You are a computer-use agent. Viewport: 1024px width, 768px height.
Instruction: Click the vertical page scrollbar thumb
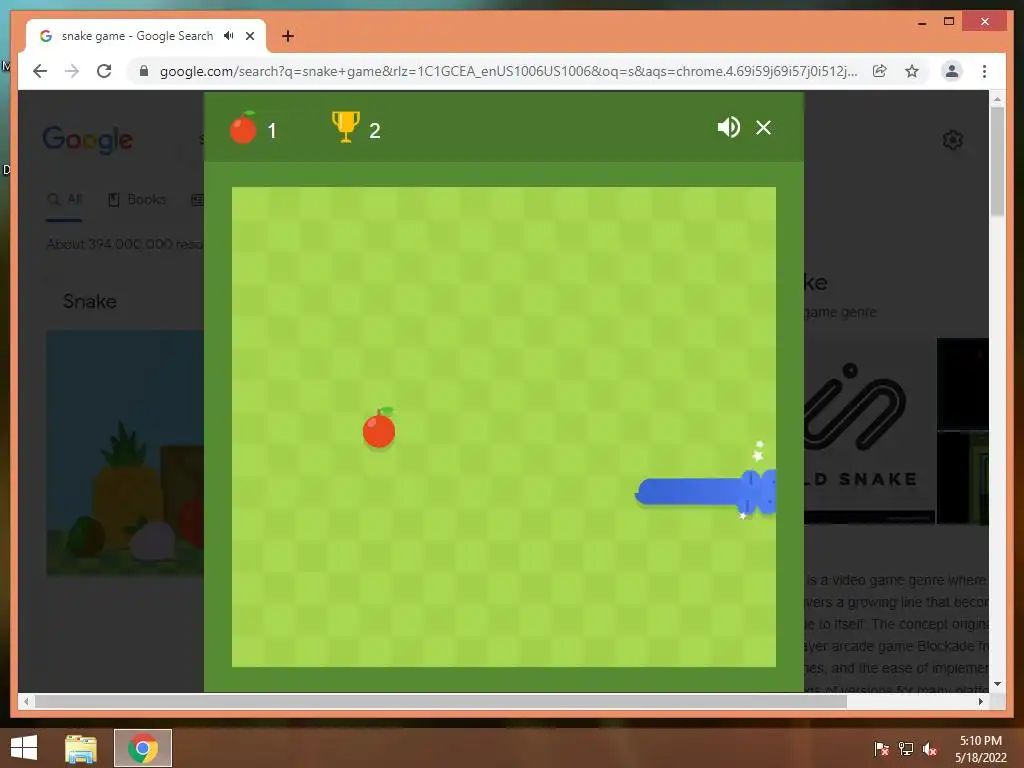pos(997,161)
